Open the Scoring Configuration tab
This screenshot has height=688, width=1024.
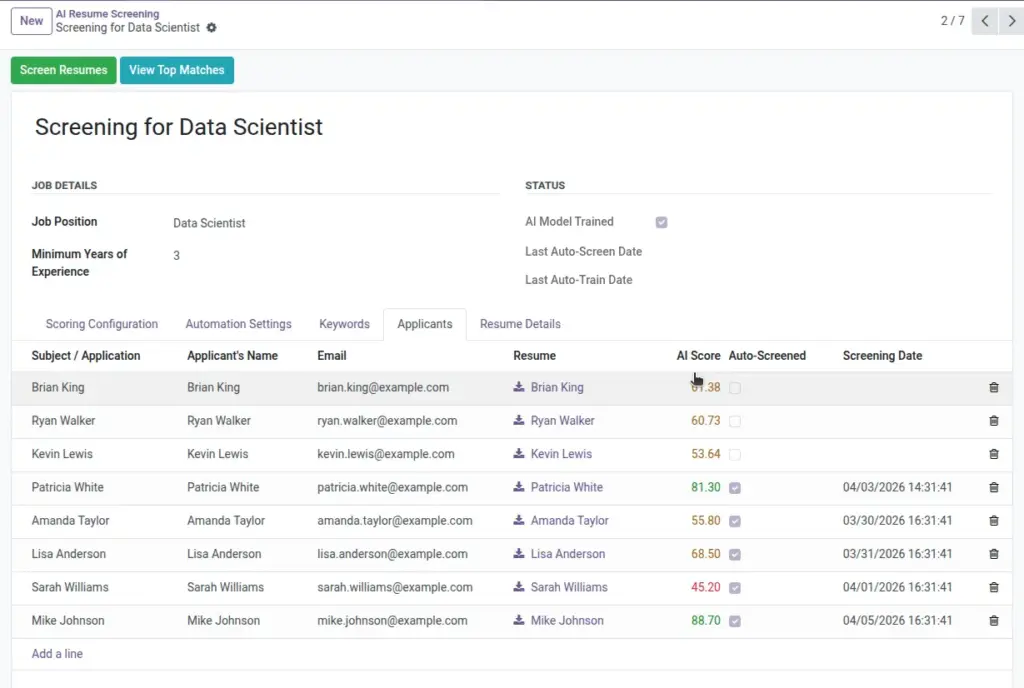point(102,324)
